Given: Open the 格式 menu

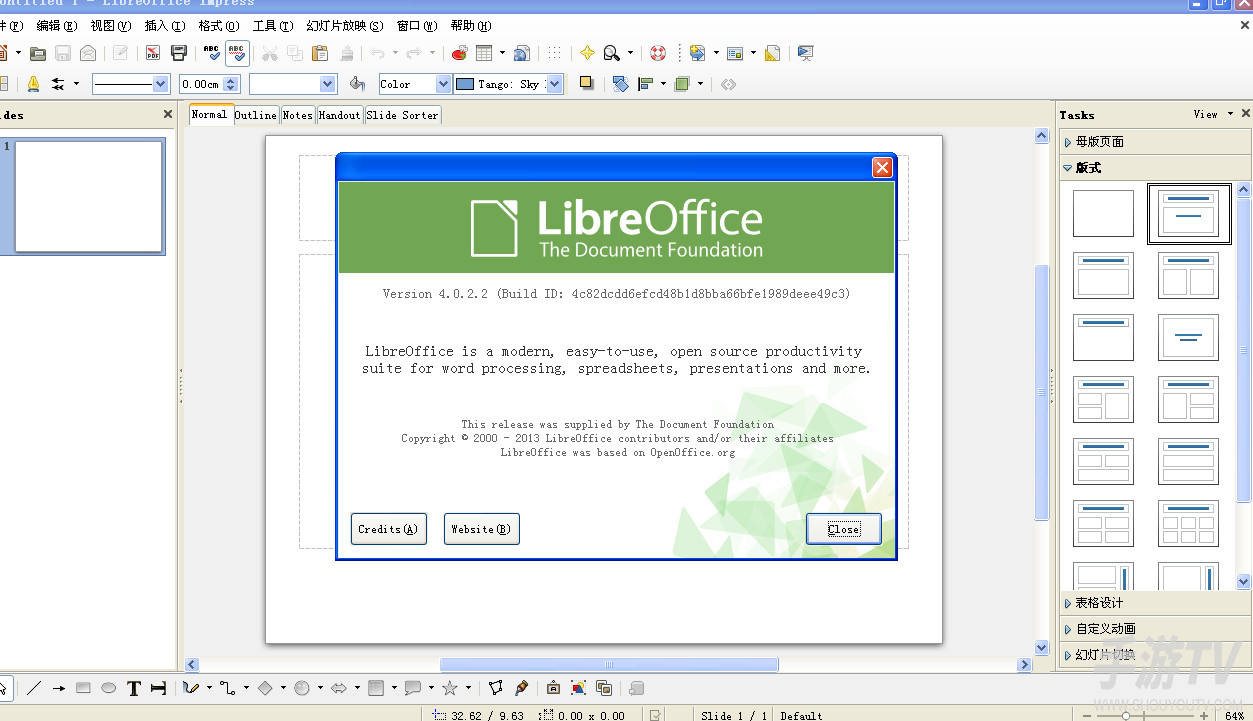Looking at the screenshot, I should 219,25.
